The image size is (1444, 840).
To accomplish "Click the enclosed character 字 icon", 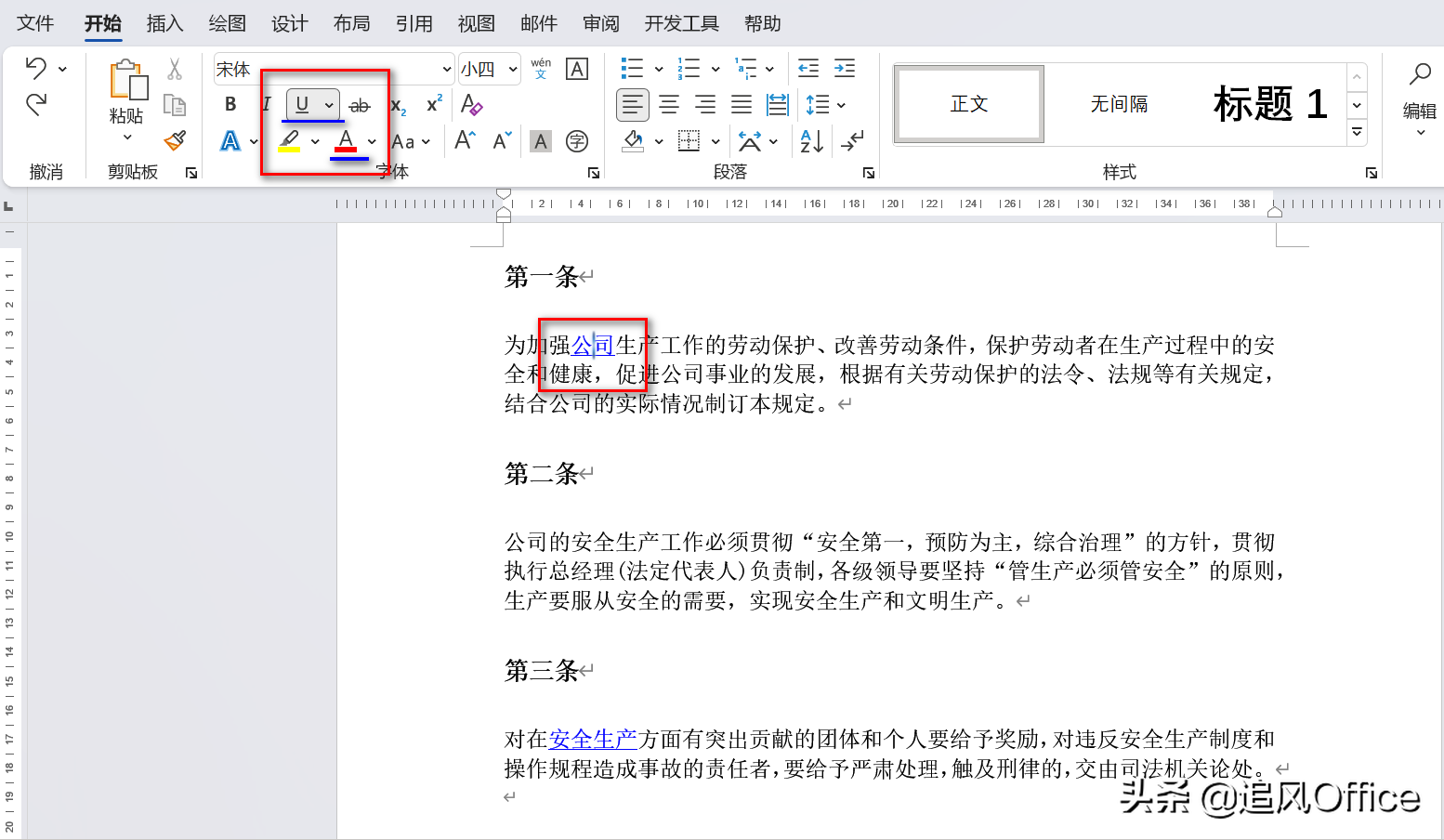I will pyautogui.click(x=577, y=140).
